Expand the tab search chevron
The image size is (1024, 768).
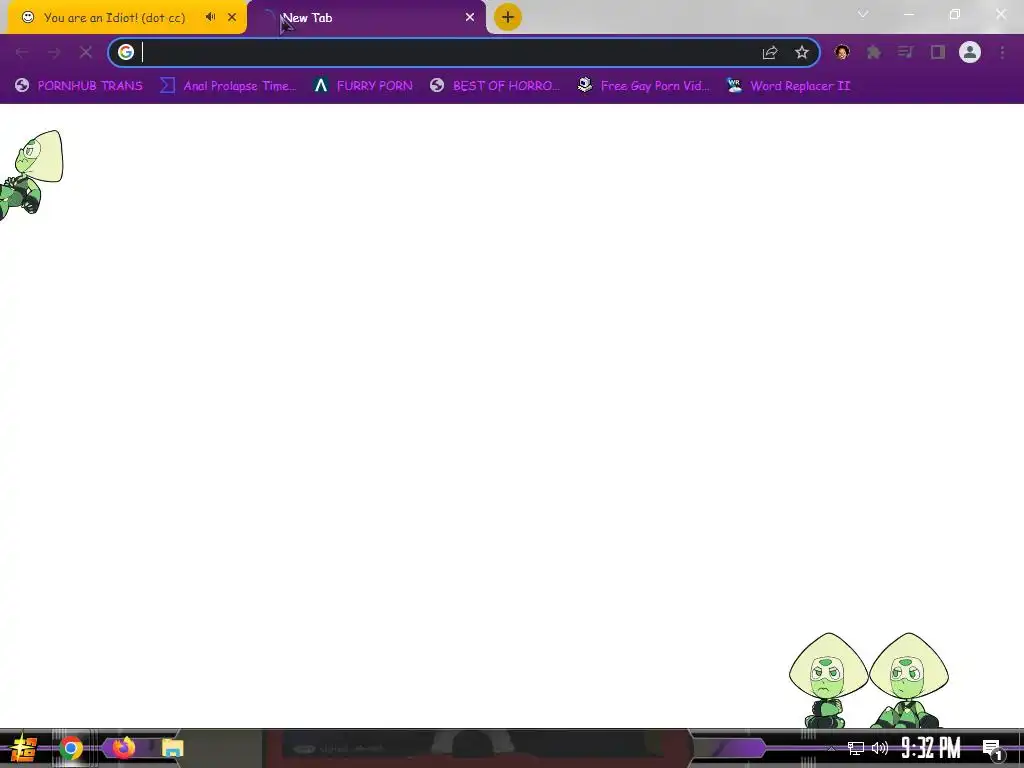863,14
